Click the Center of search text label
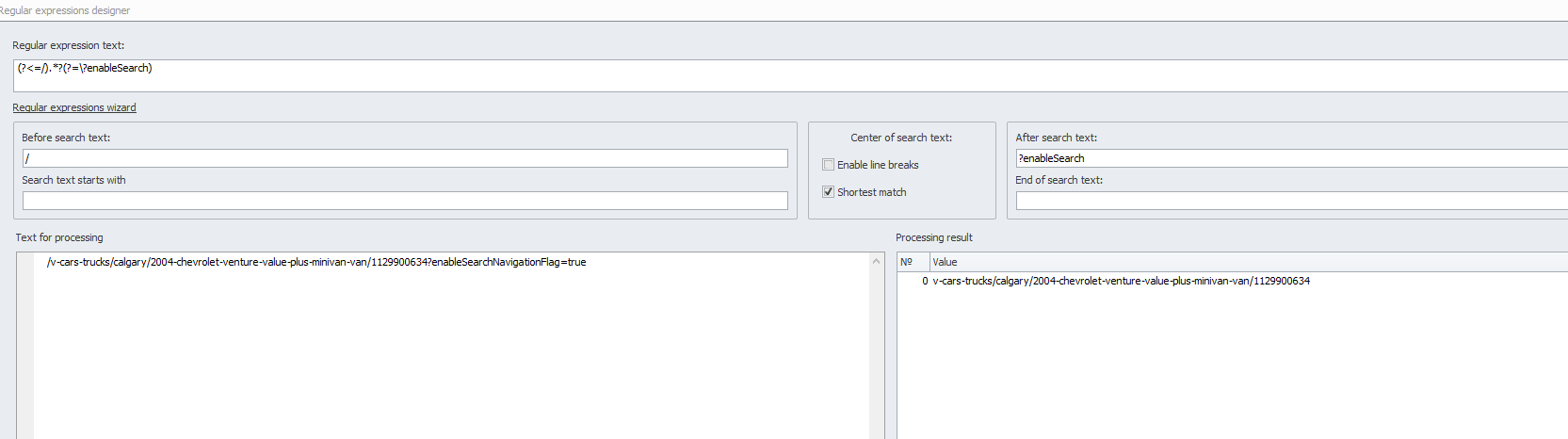1568x439 pixels. pyautogui.click(x=901, y=138)
